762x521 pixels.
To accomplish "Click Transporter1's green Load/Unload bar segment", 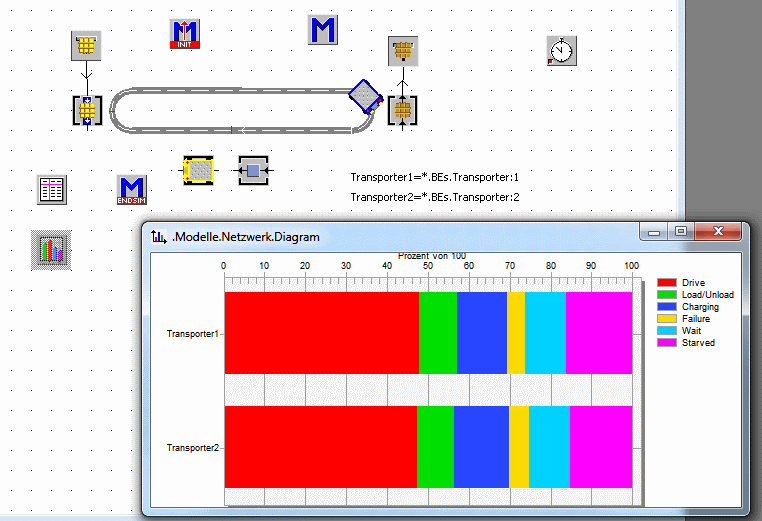I will 437,333.
